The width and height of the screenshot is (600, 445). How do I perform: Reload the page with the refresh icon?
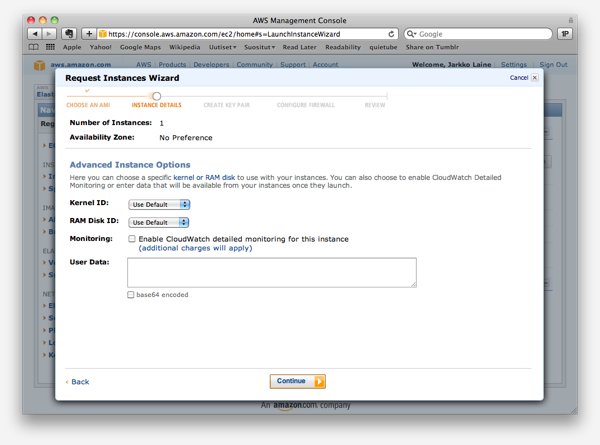click(390, 33)
